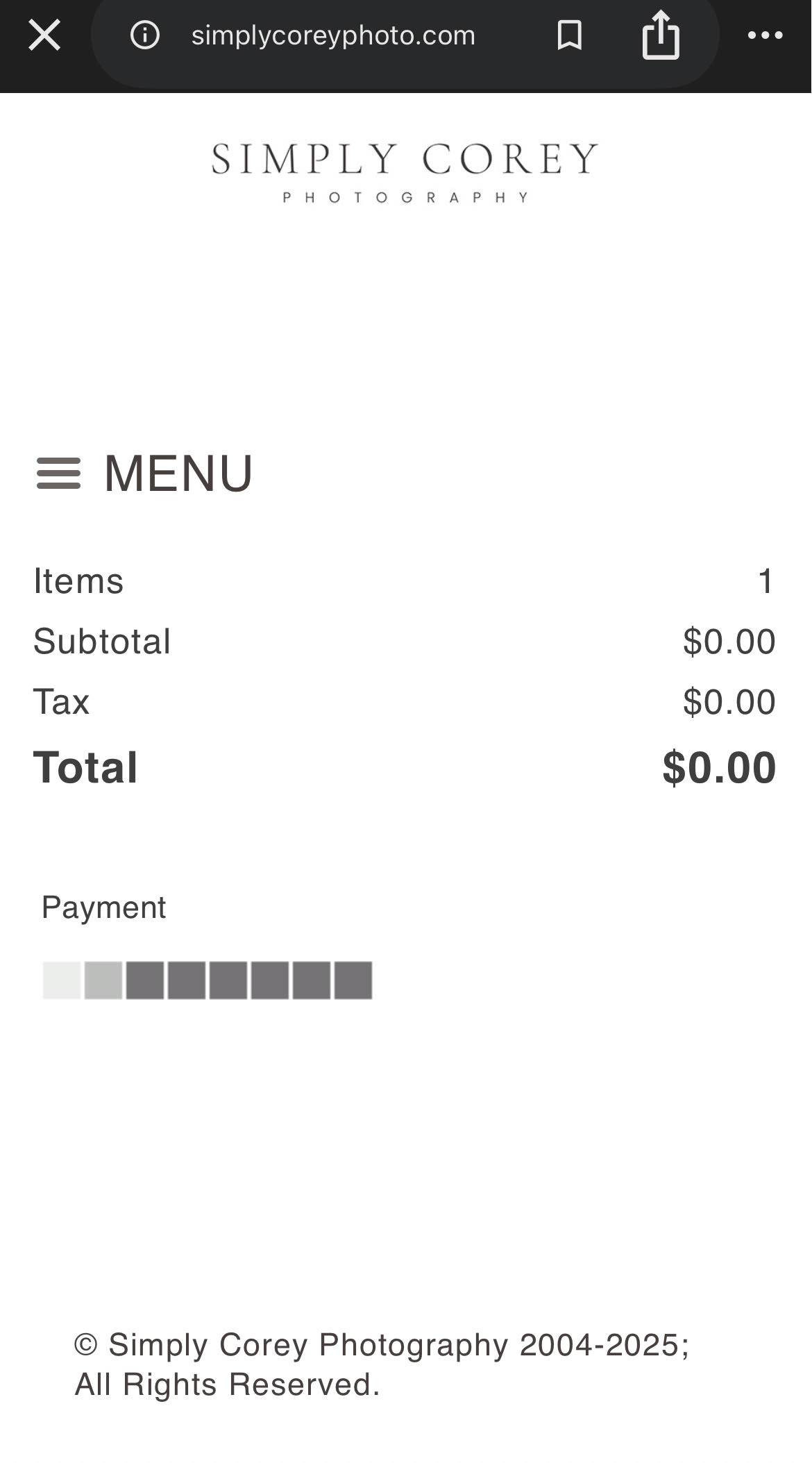This screenshot has width=812, height=1463.
Task: Click the Tax $0.00 amount
Action: [729, 701]
